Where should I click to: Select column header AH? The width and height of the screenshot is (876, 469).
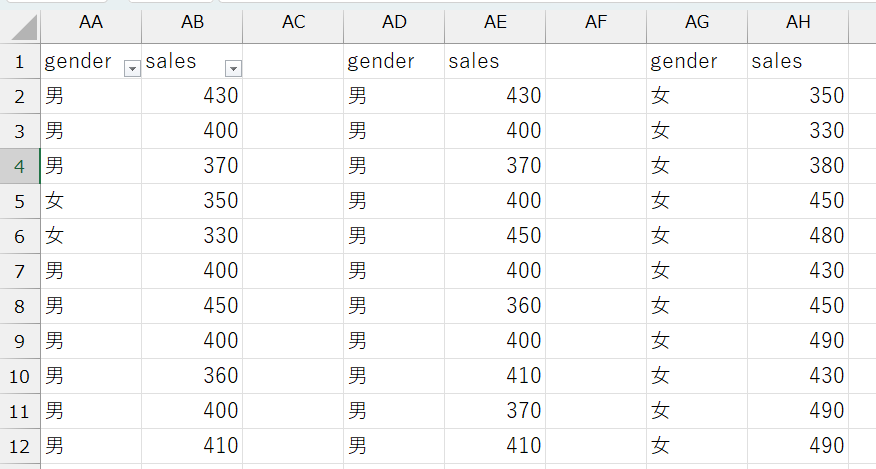click(x=798, y=23)
